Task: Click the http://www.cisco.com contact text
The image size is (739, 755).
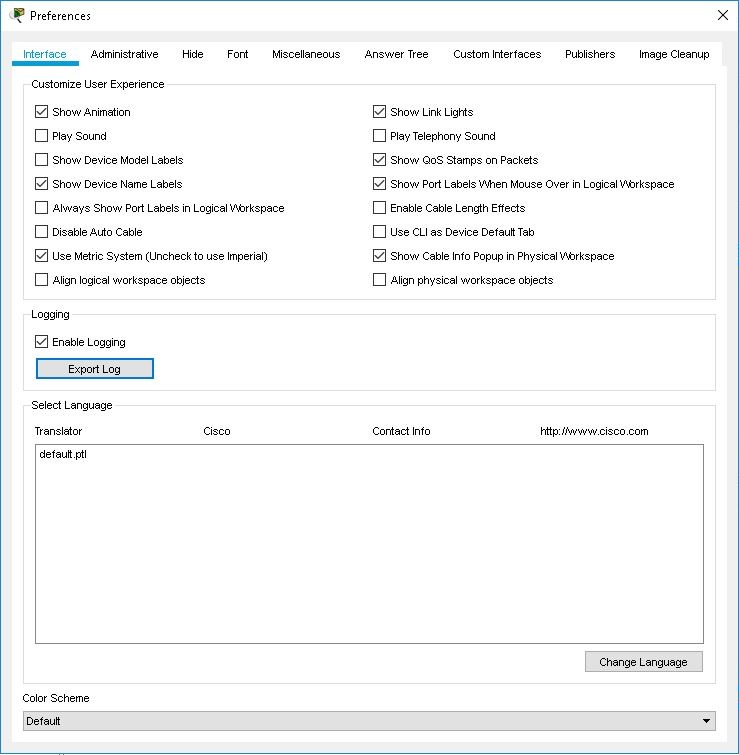Action: [x=594, y=431]
